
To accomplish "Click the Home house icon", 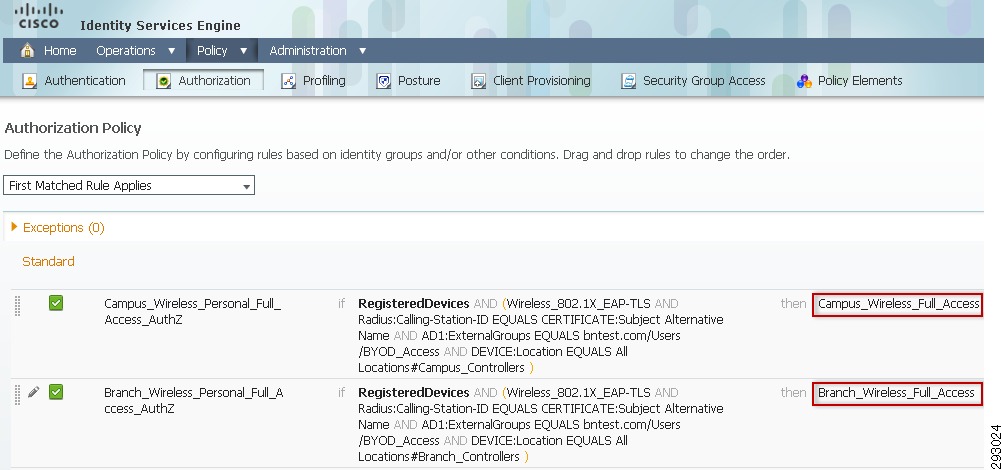I will point(27,50).
